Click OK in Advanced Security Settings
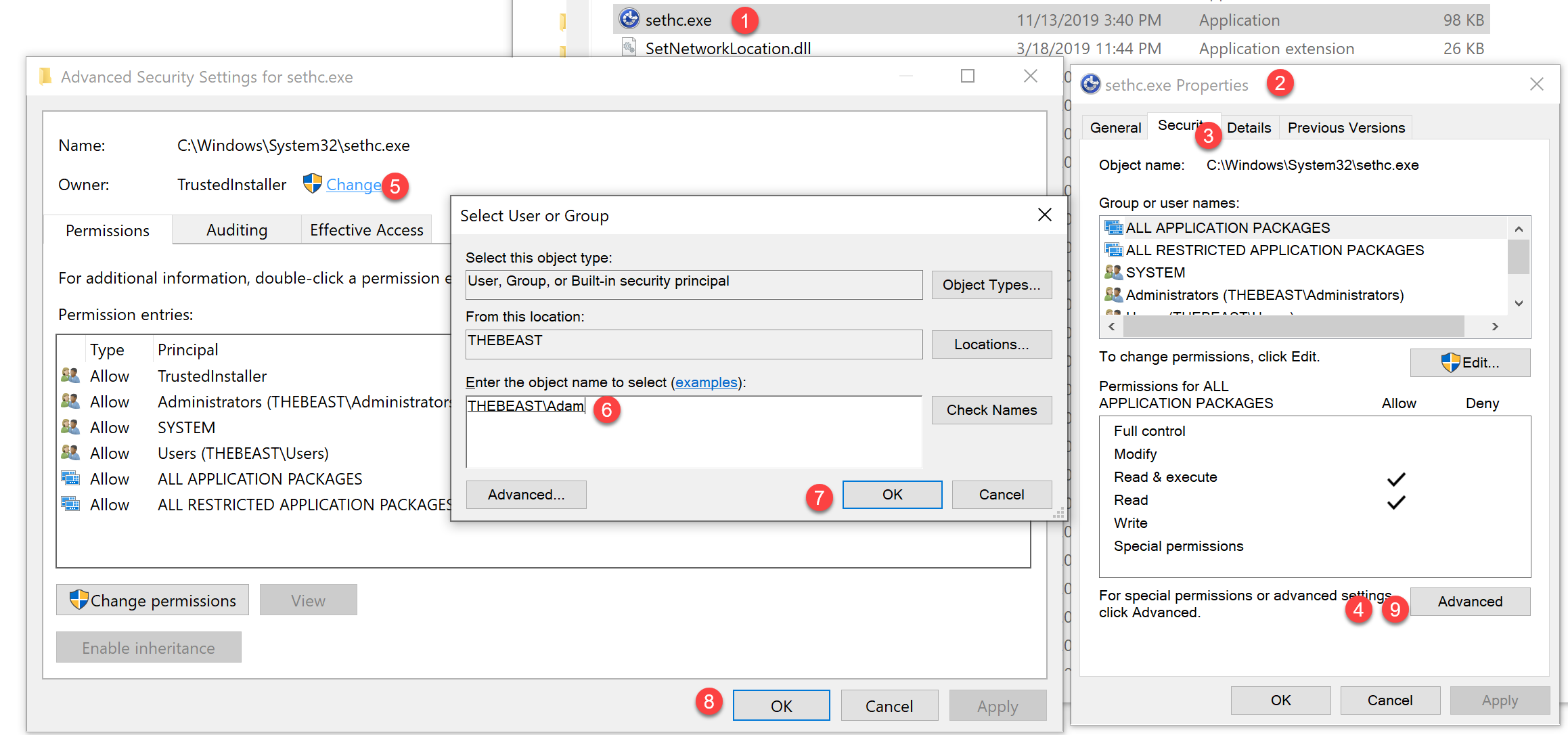 coord(781,706)
